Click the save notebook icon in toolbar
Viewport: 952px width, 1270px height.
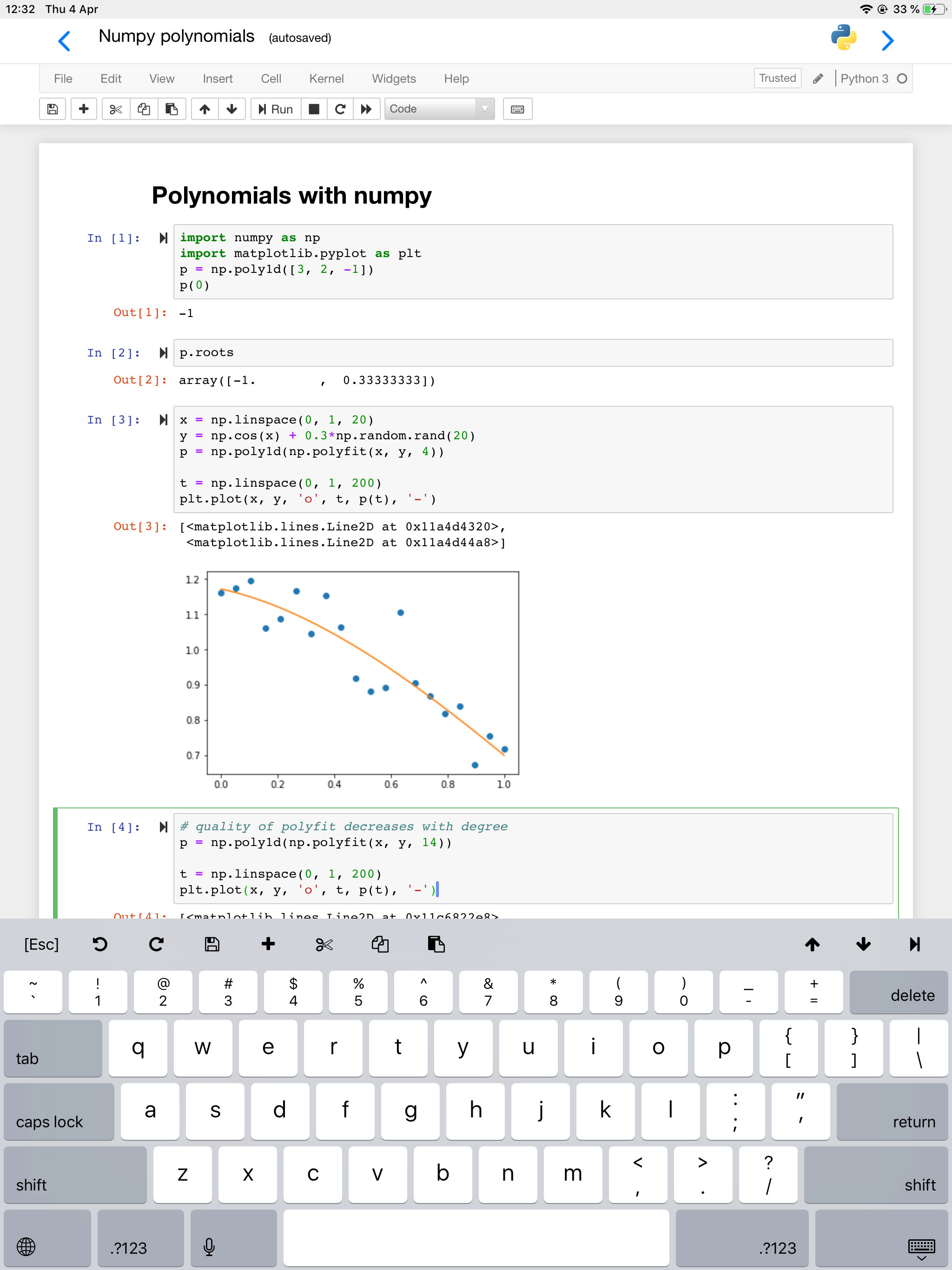pyautogui.click(x=52, y=109)
